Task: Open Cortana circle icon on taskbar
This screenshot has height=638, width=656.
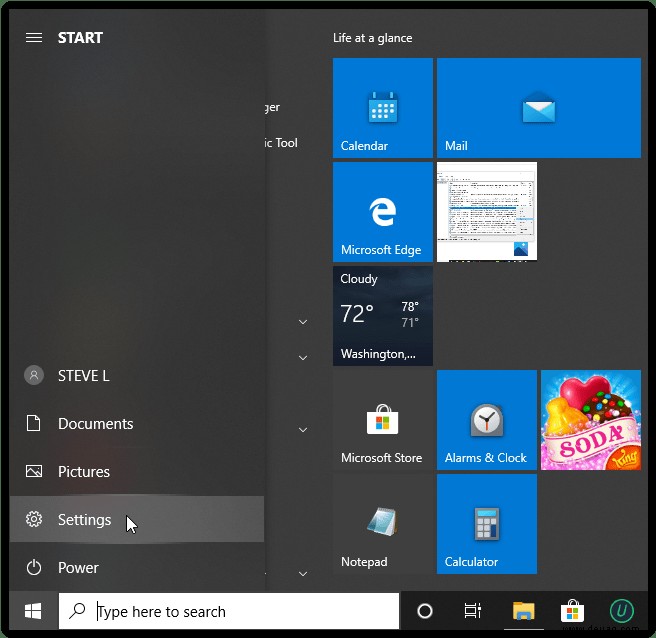Action: pyautogui.click(x=425, y=611)
